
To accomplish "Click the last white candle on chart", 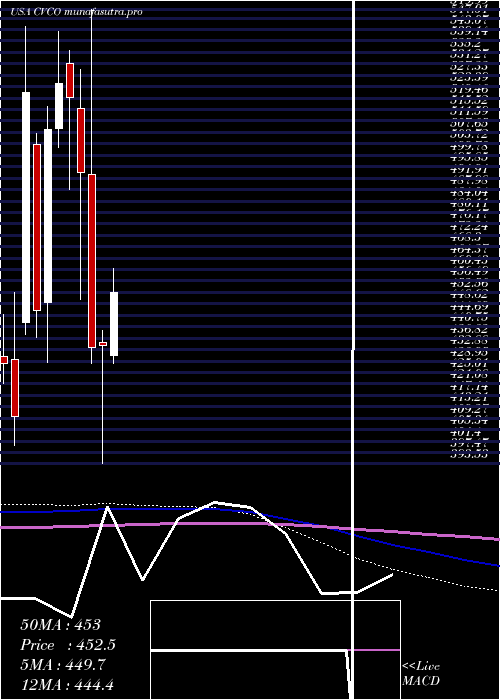I will point(114,324).
